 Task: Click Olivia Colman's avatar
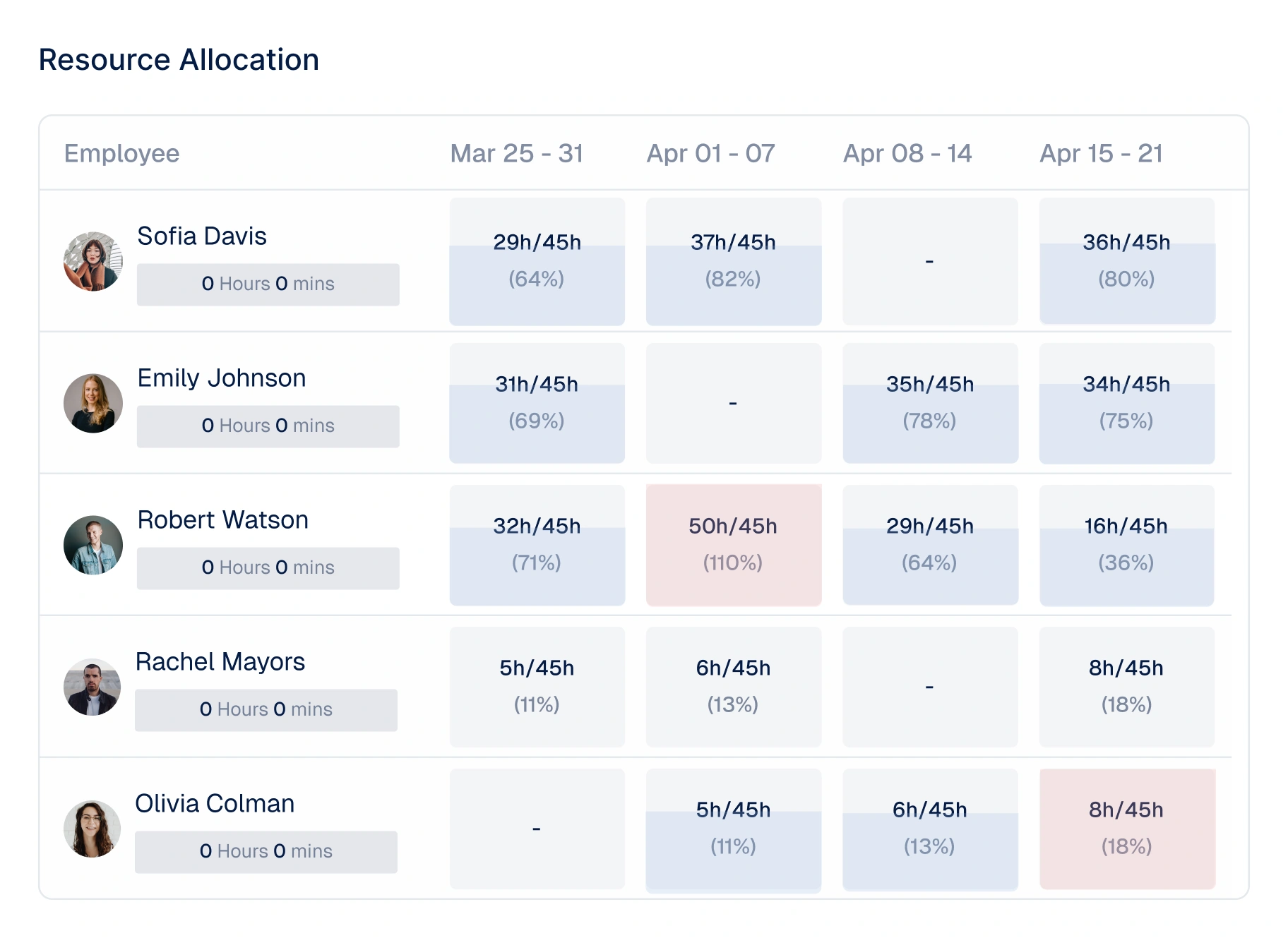coord(93,829)
